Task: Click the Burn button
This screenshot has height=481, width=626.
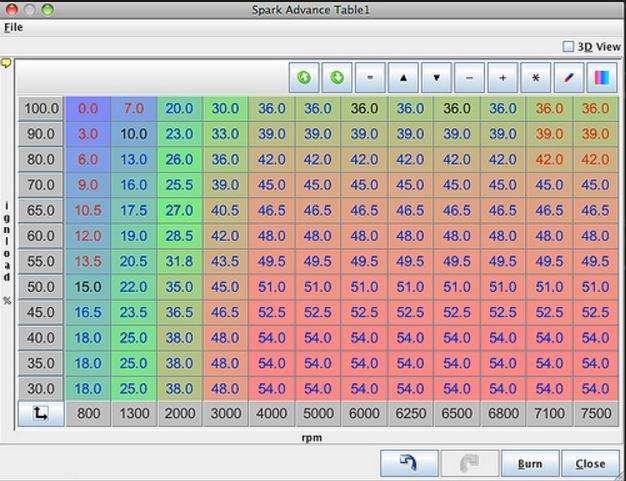Action: click(529, 463)
